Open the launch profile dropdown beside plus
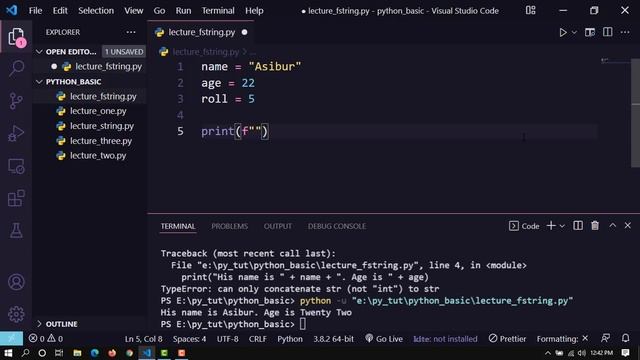640x360 pixels. click(562, 226)
